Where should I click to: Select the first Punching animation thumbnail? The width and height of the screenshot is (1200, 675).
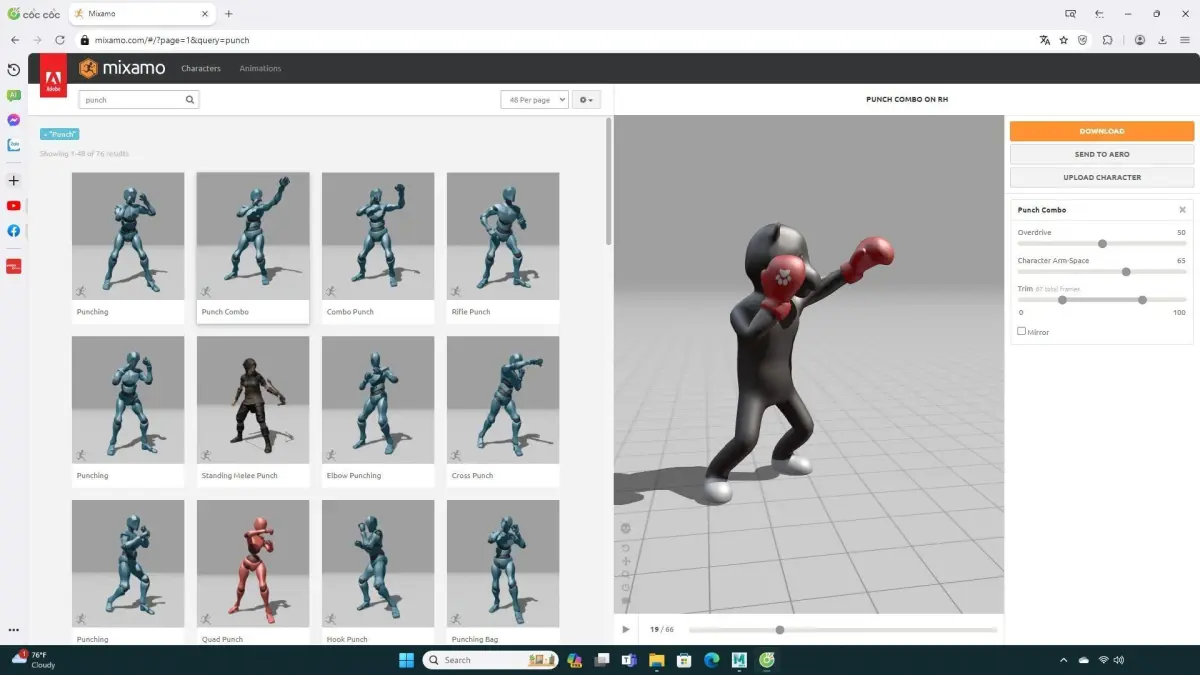(128, 237)
